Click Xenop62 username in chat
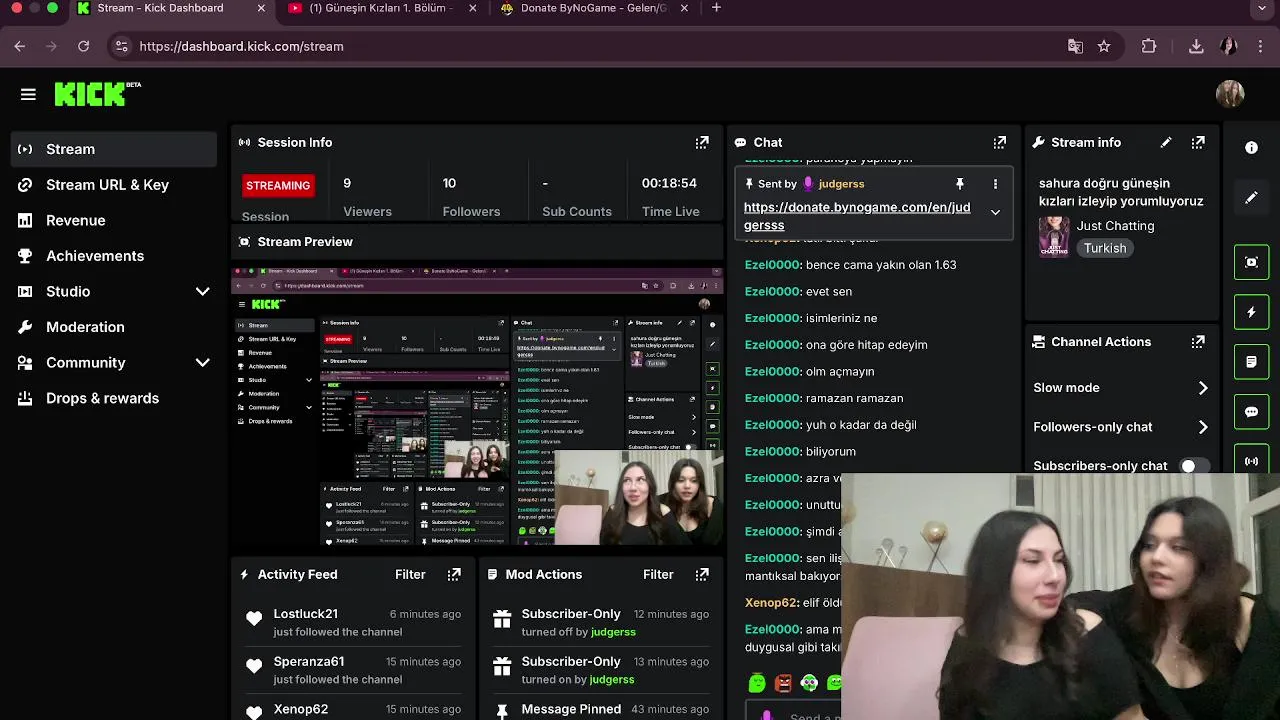The width and height of the screenshot is (1280, 720). 771,603
